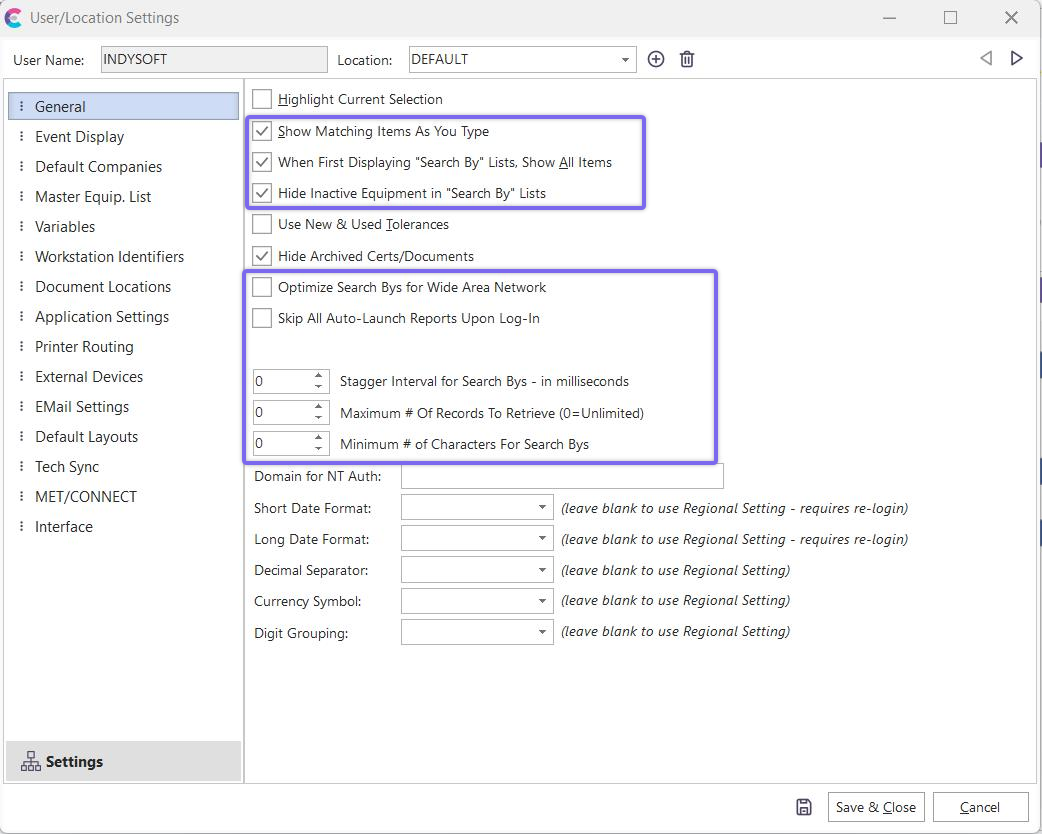The width and height of the screenshot is (1042, 834).
Task: Go to next record arrow
Action: [1017, 58]
